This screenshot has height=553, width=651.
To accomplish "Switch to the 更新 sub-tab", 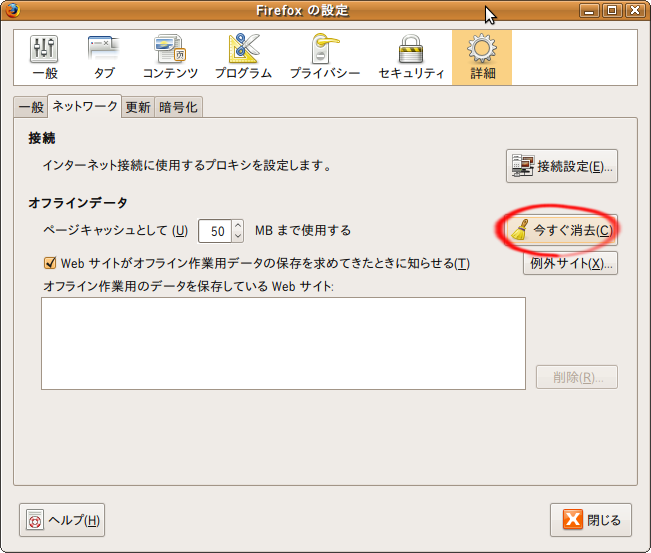I will tap(138, 107).
